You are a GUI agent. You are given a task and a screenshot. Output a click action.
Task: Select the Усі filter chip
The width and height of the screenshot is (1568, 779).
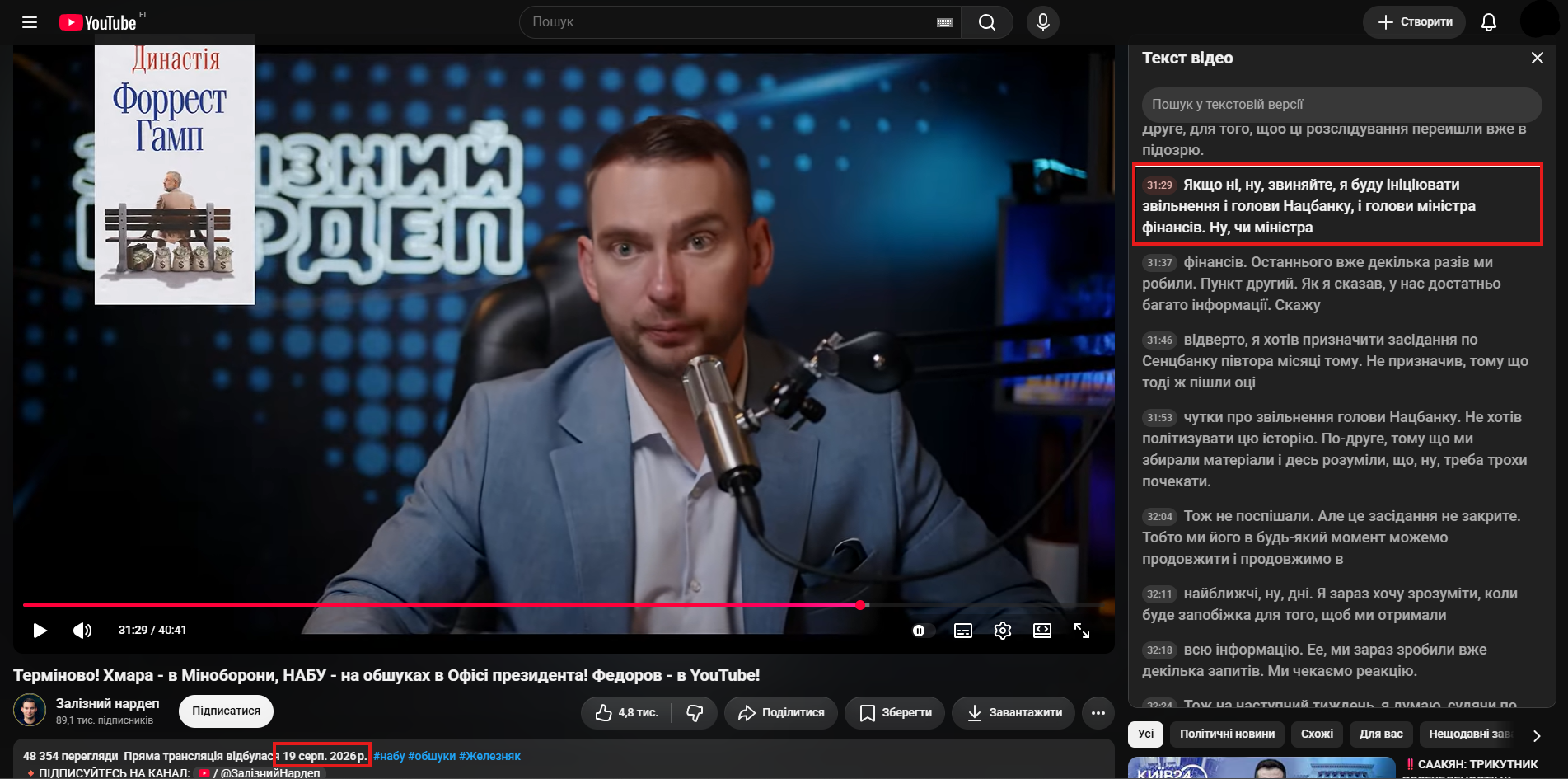pos(1145,734)
